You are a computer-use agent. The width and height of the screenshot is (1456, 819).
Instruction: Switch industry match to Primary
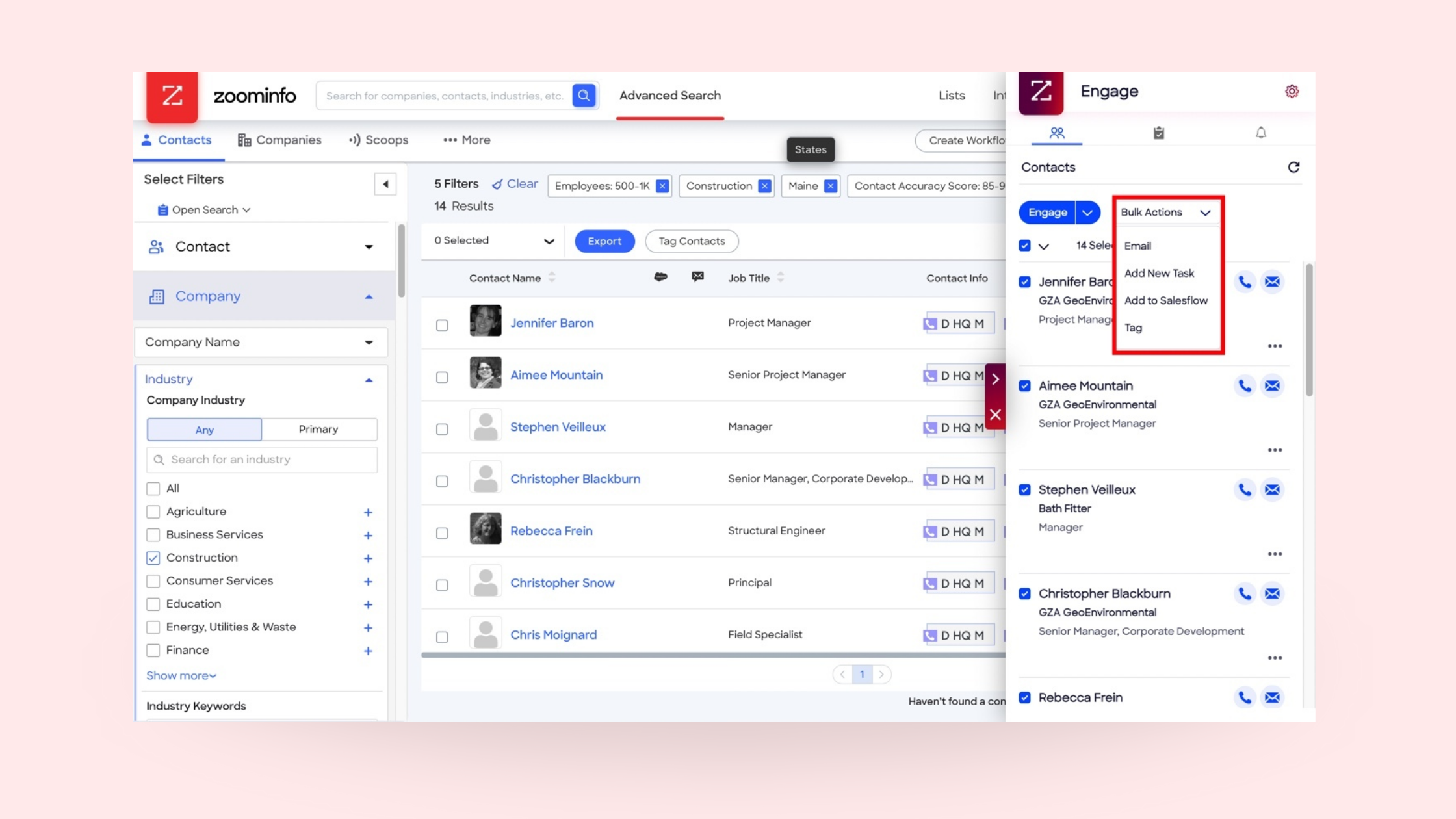(x=318, y=430)
